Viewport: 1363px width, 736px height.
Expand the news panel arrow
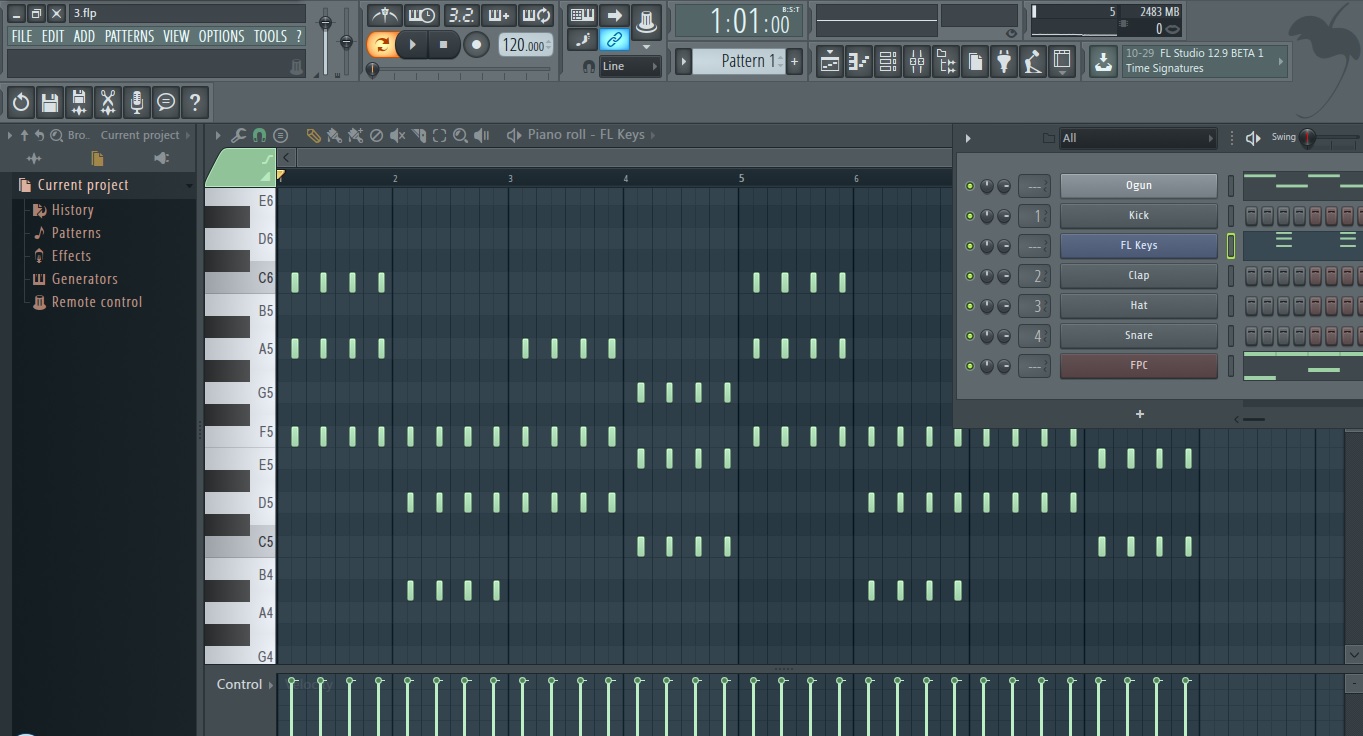coord(1283,62)
